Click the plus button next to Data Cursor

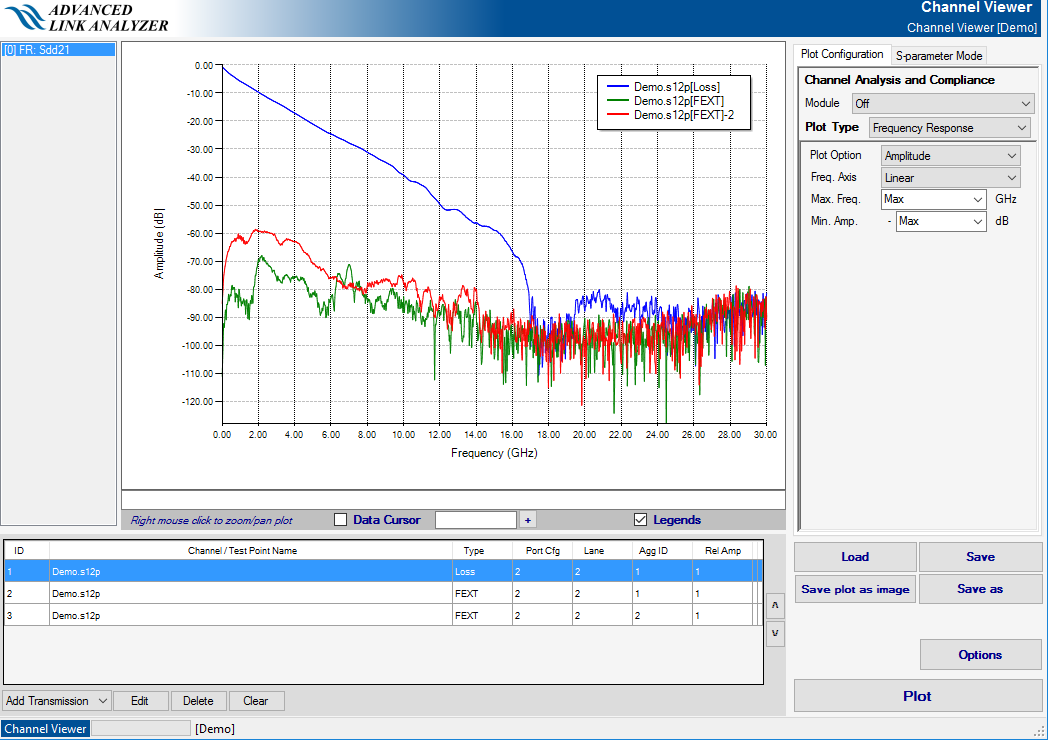[x=528, y=520]
